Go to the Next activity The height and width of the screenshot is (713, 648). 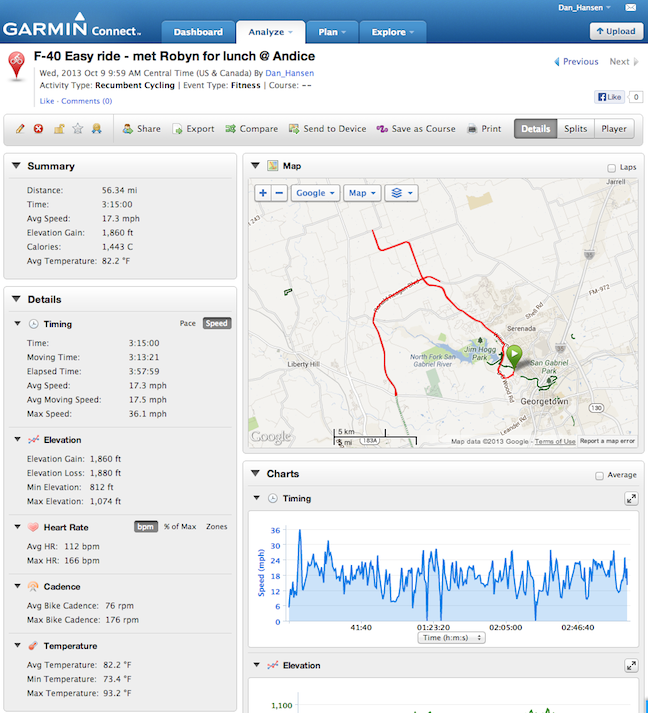click(x=623, y=61)
